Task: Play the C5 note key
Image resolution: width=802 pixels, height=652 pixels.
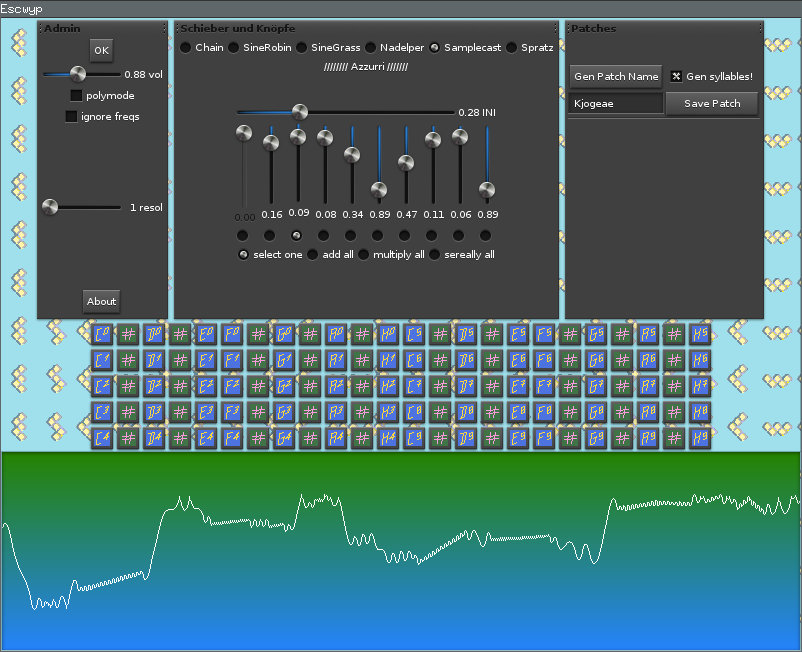Action: (414, 333)
